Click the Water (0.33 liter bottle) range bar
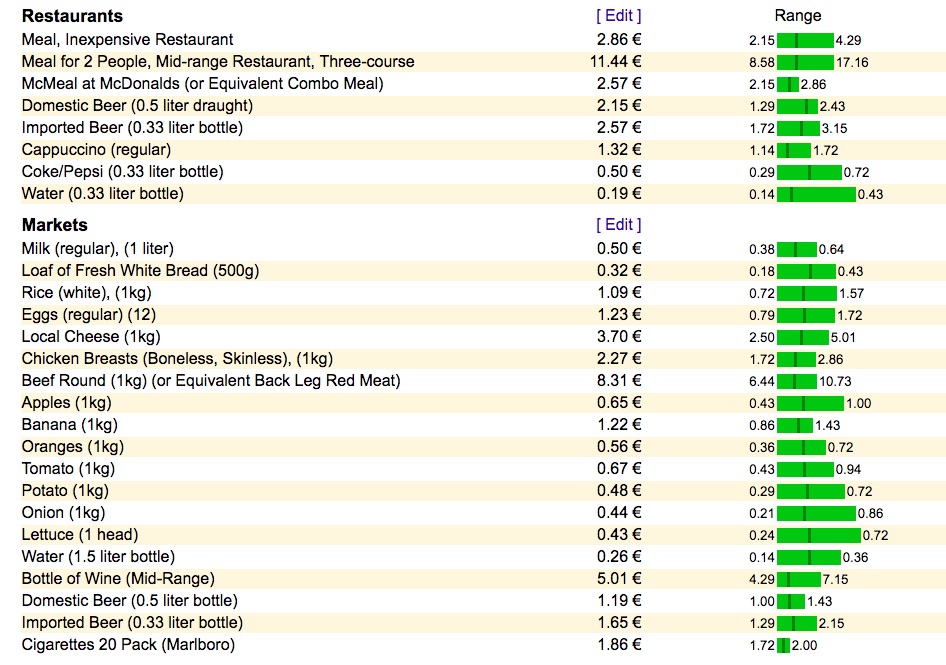 click(x=816, y=194)
